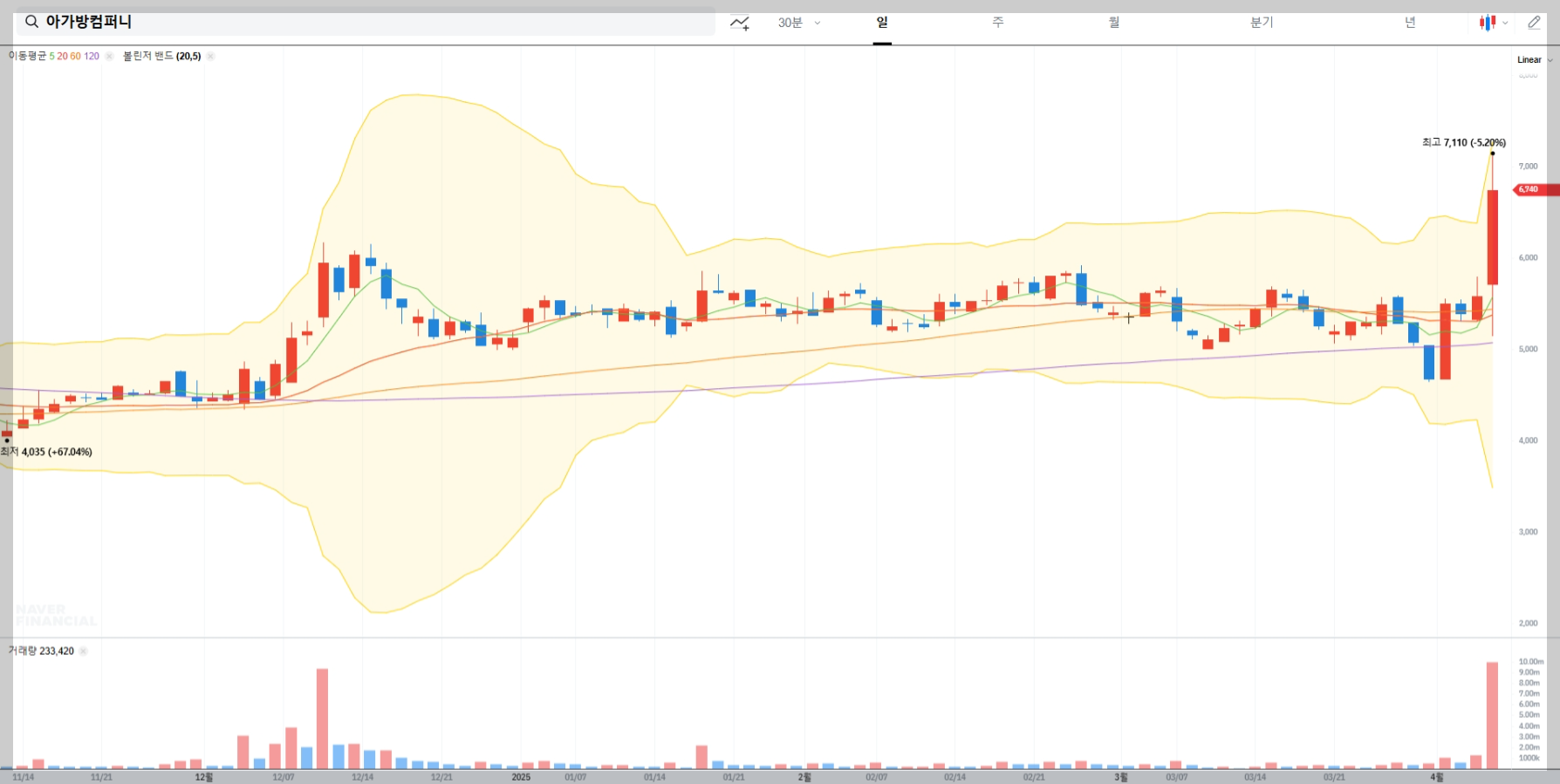Focus the 아가방컴퍼니 search field
Image resolution: width=1560 pixels, height=784 pixels.
point(366,22)
